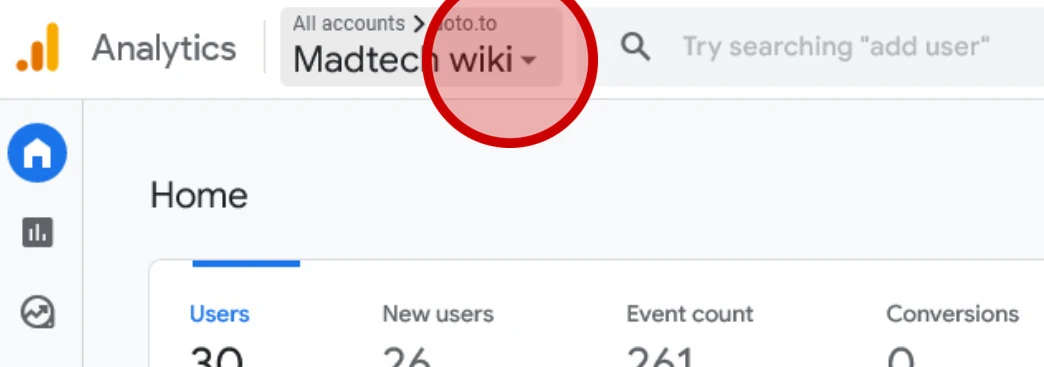Open the Home icon in the sidebar
Screen dimensions: 1044x367
coord(37,153)
